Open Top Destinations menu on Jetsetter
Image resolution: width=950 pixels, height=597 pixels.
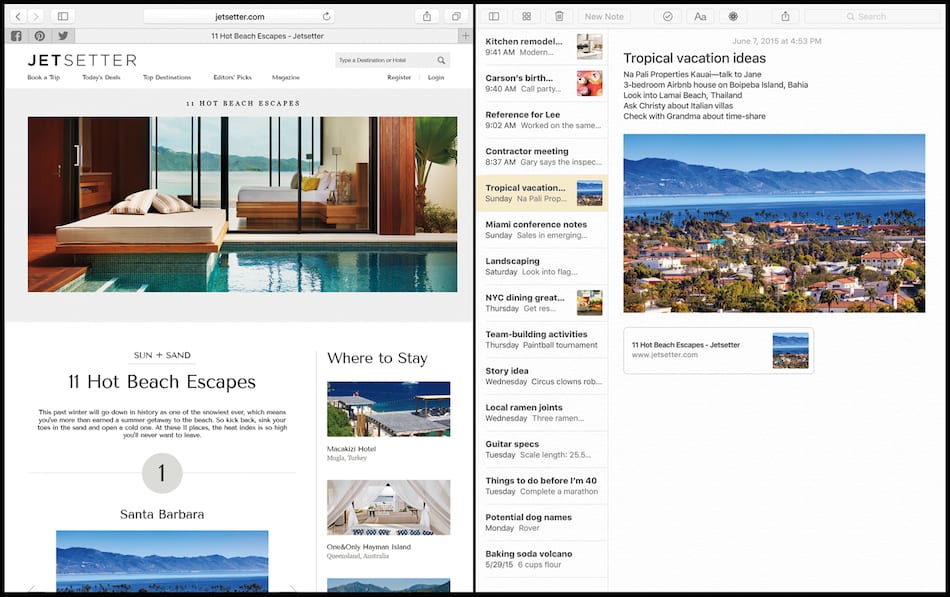(166, 77)
